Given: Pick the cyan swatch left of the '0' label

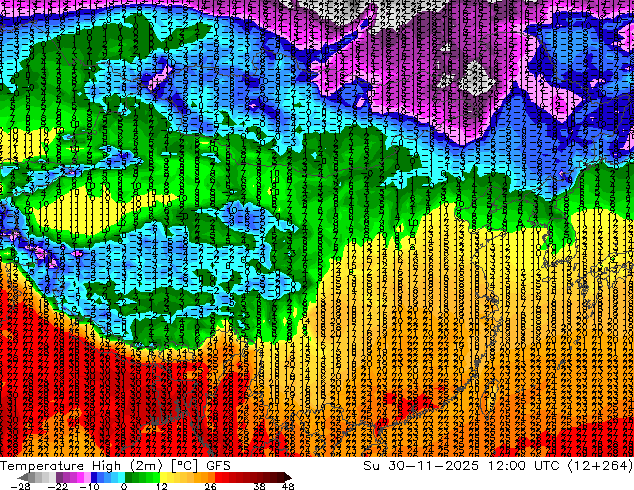Looking at the screenshot, I should [121, 477].
